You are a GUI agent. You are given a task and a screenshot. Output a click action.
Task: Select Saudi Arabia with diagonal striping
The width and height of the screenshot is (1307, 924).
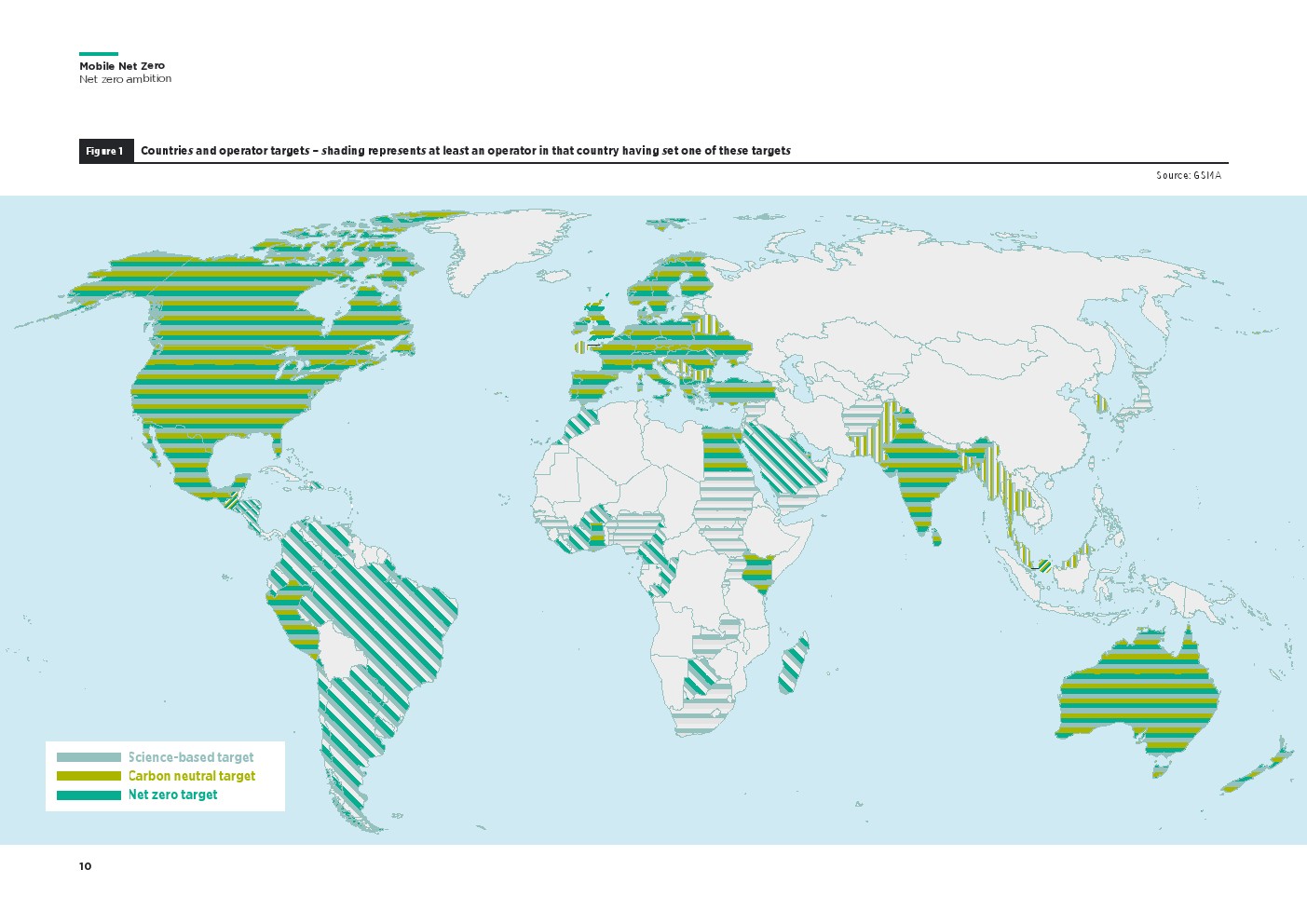(x=787, y=456)
